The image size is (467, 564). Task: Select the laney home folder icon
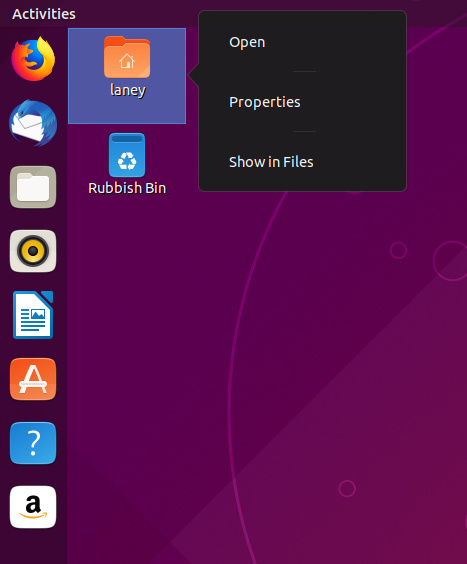[127, 57]
